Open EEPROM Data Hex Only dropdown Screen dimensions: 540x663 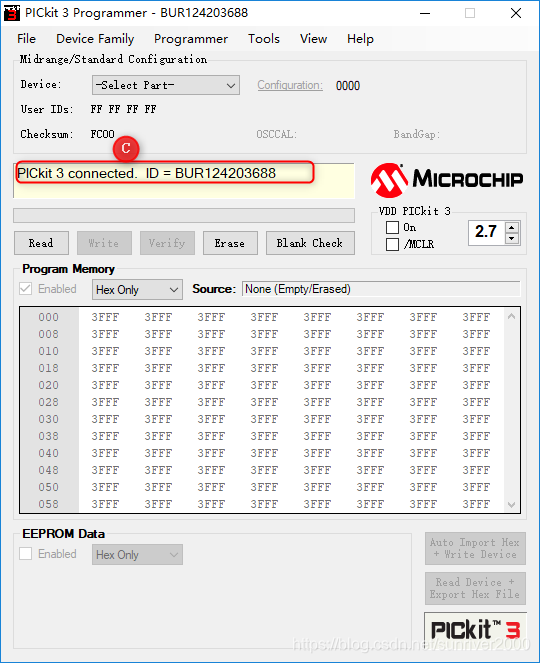(137, 555)
